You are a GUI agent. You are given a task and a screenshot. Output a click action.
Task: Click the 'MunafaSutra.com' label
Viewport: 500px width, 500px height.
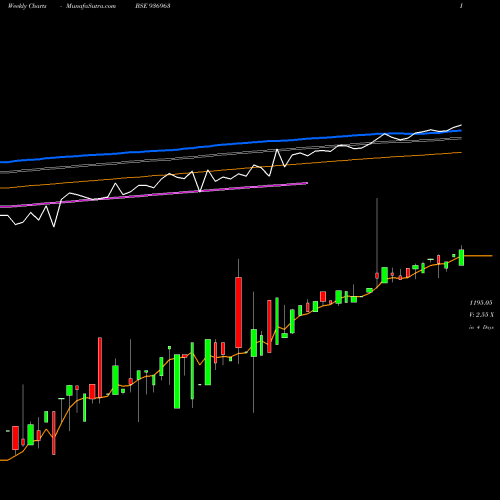91,6
